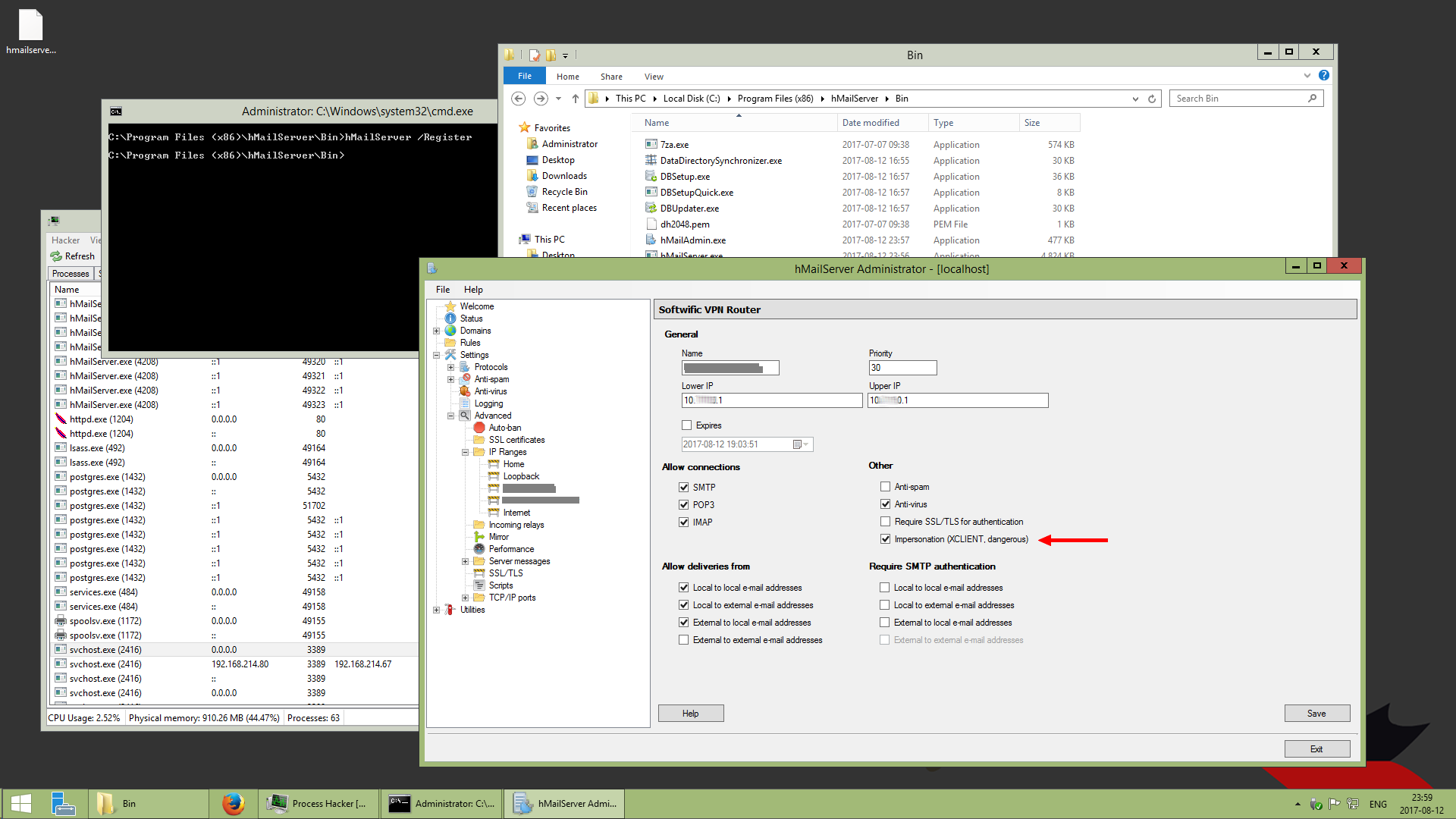
Task: Launch Firefox from the taskbar
Action: pos(234,803)
